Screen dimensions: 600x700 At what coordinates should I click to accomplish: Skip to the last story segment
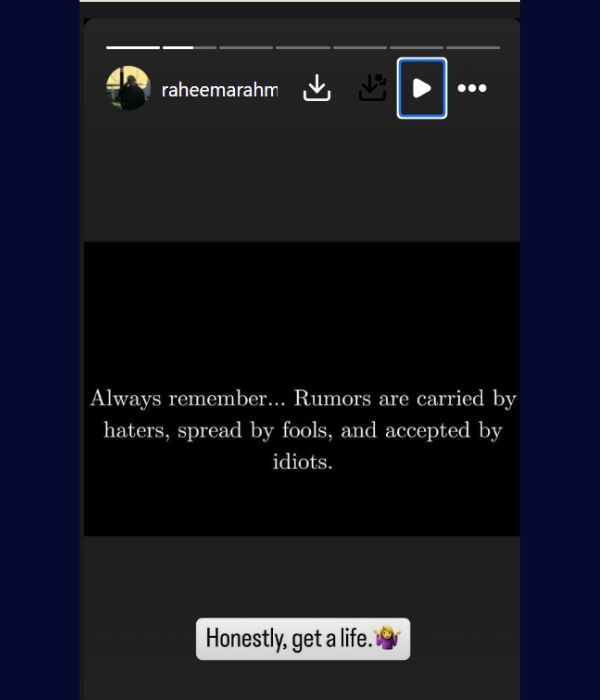click(473, 47)
